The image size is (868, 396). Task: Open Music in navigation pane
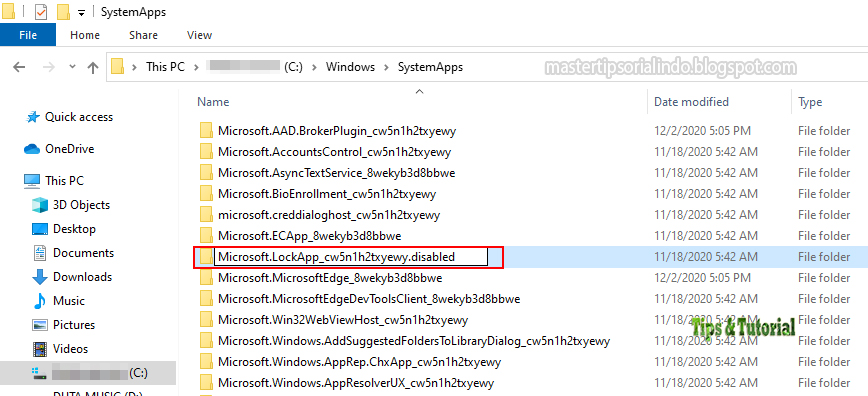69,301
